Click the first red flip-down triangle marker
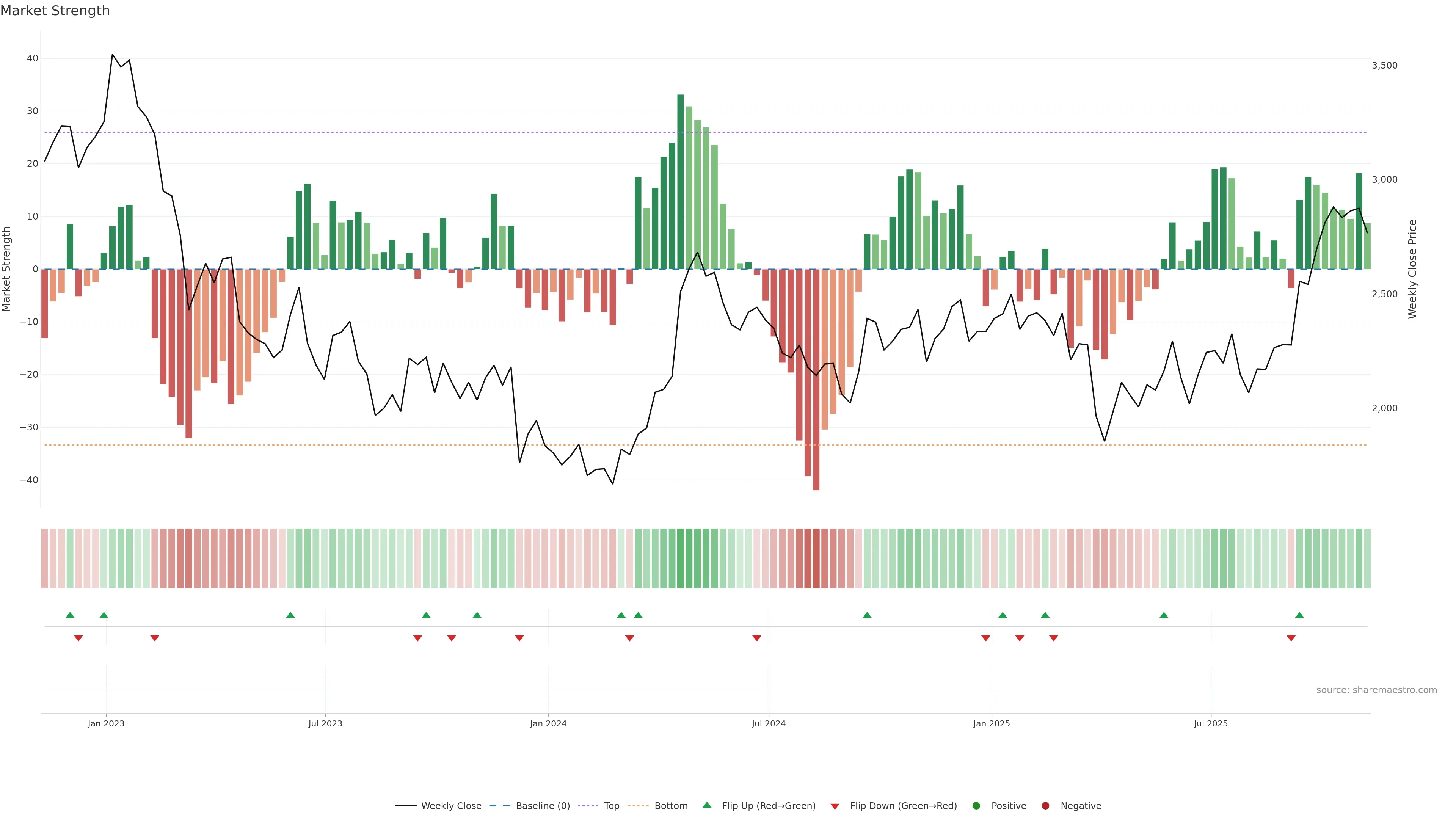Screen dimensions: 1456x819 [x=78, y=638]
